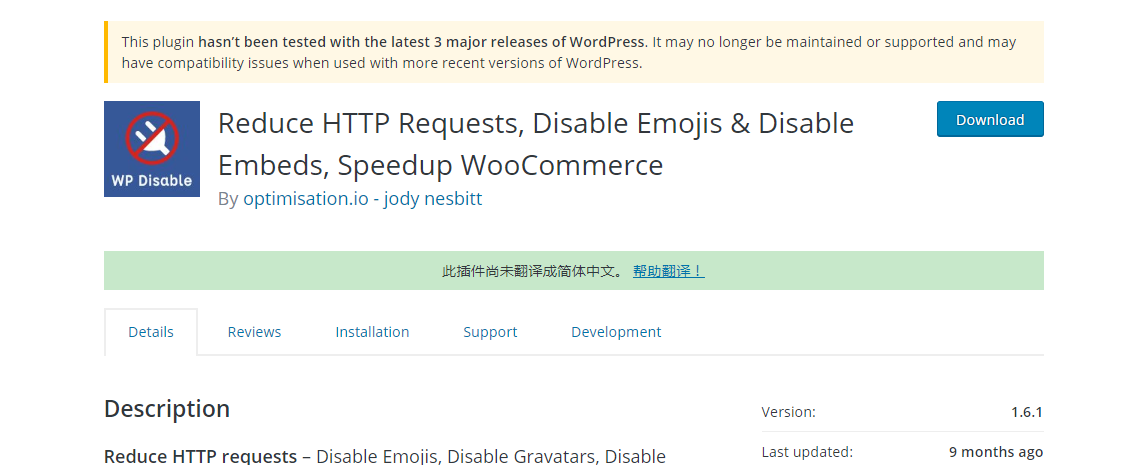Click the untested WordPress compatibility warning notice
This screenshot has height=465, width=1144.
point(574,52)
